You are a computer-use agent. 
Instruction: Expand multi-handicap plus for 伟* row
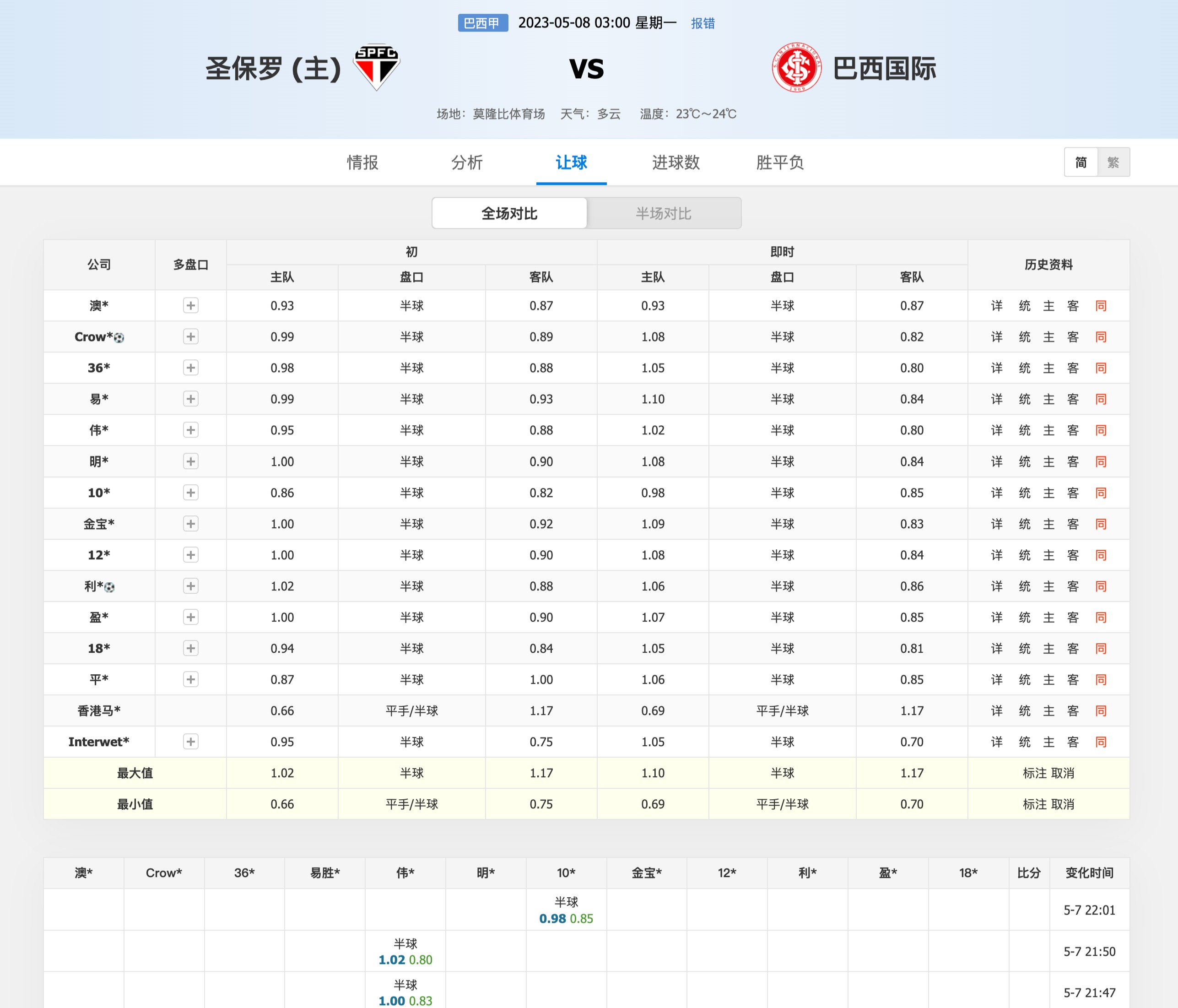(190, 430)
